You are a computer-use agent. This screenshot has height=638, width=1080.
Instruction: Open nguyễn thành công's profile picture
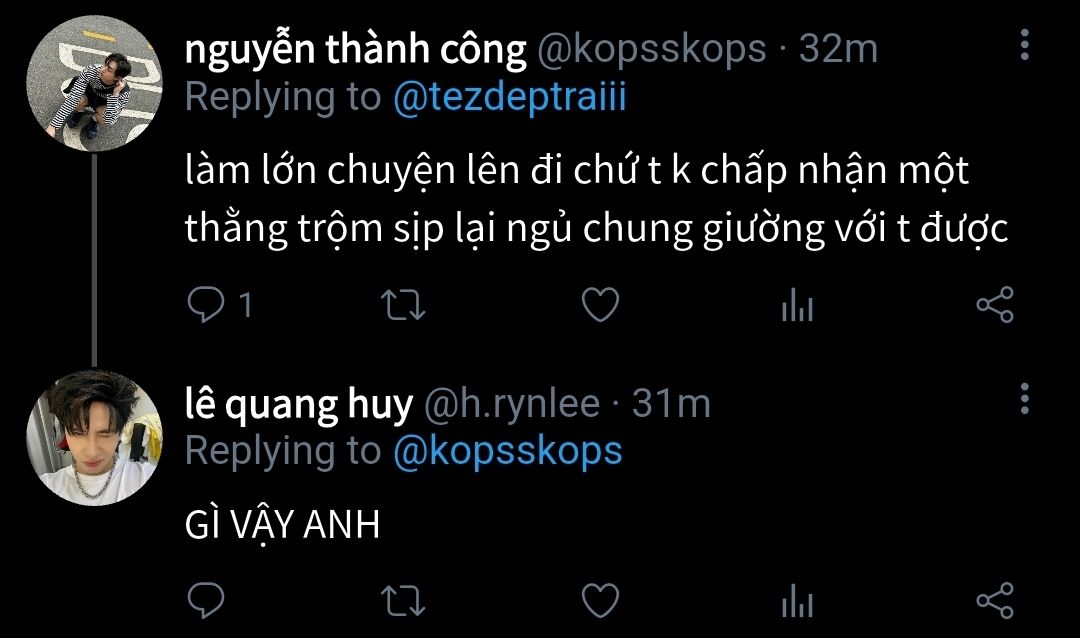point(94,83)
